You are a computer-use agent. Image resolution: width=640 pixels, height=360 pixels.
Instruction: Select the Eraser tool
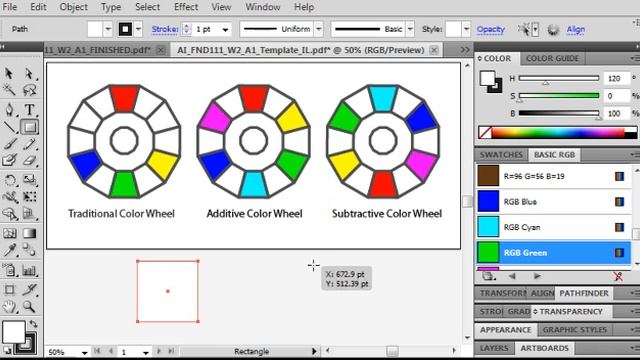point(29,160)
